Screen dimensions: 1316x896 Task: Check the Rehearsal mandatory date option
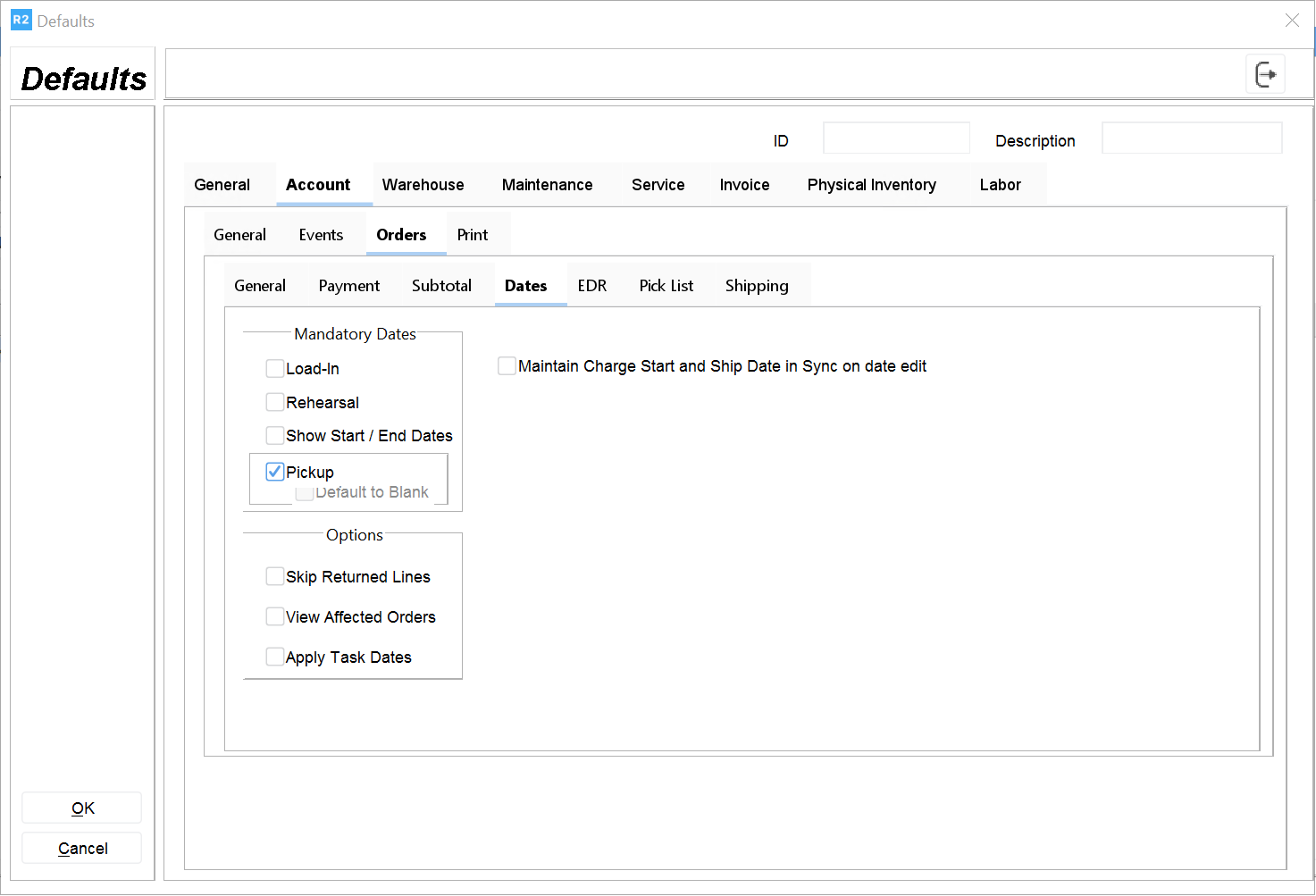pos(275,403)
